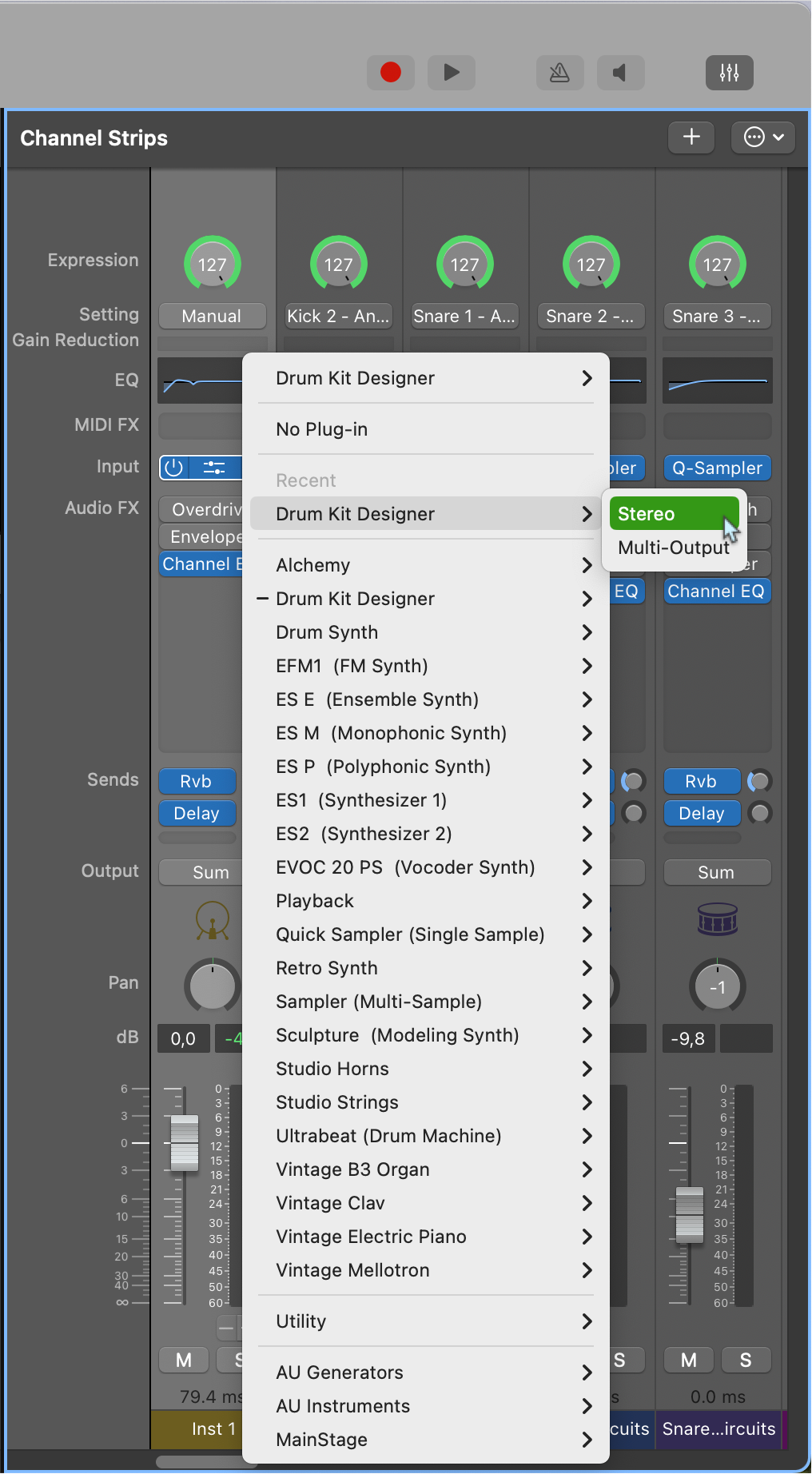
Task: Open the AU Instruments submenu
Action: click(426, 1406)
